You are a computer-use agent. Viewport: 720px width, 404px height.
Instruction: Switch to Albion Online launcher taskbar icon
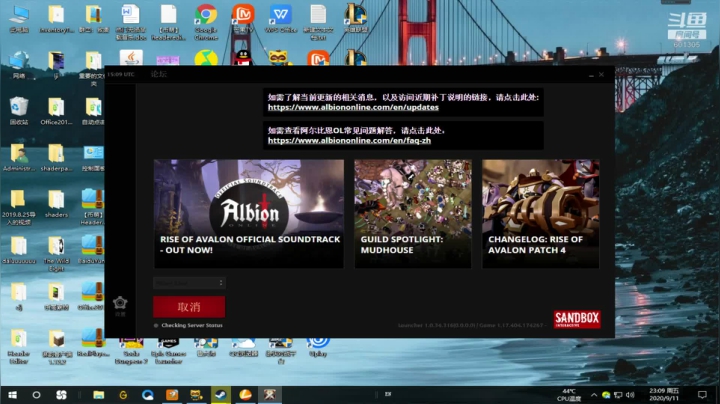[x=270, y=395]
